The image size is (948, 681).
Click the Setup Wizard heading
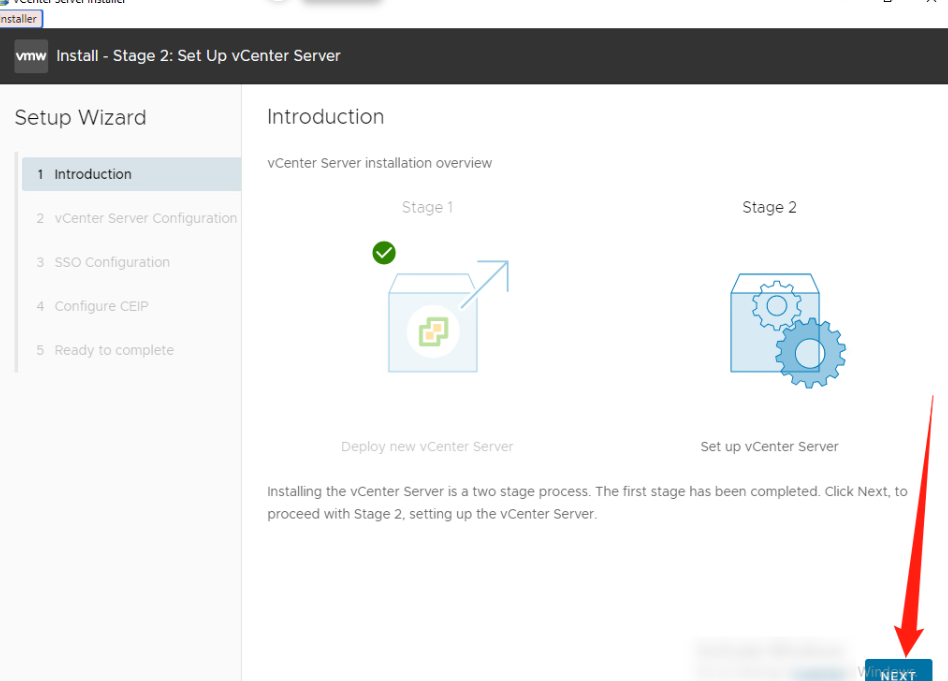tap(80, 118)
